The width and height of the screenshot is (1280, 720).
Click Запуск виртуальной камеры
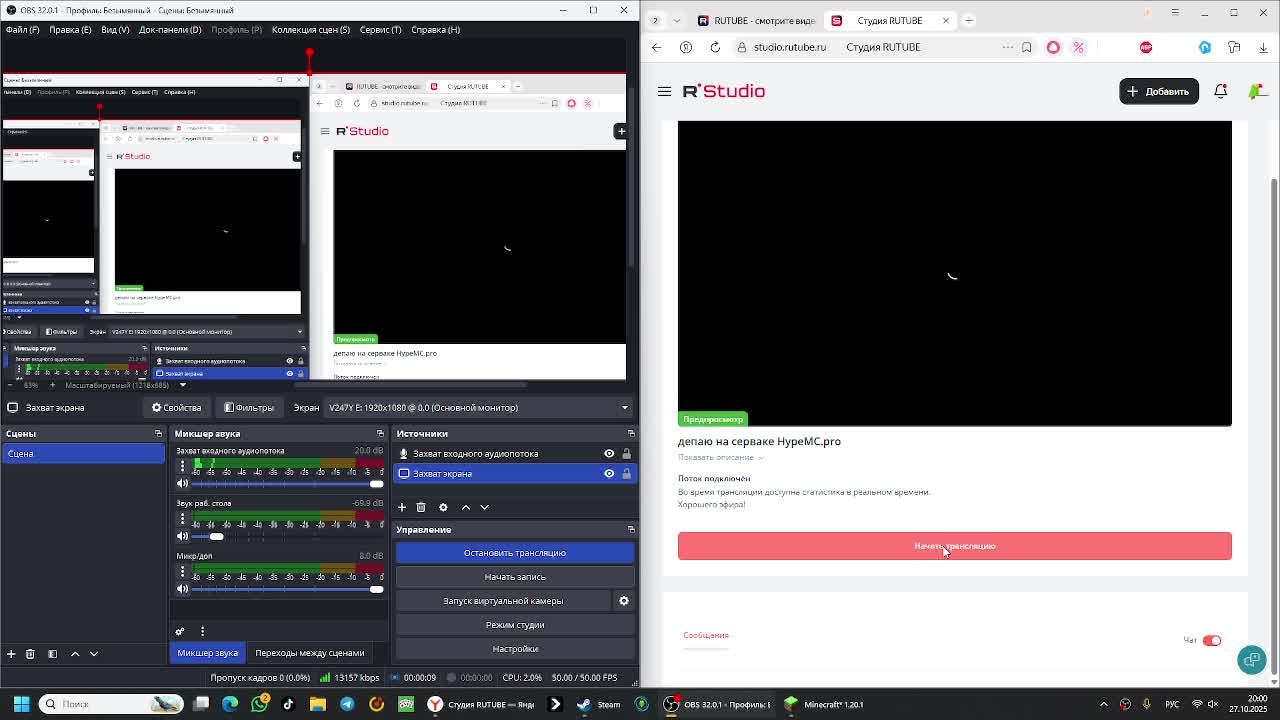pyautogui.click(x=503, y=601)
